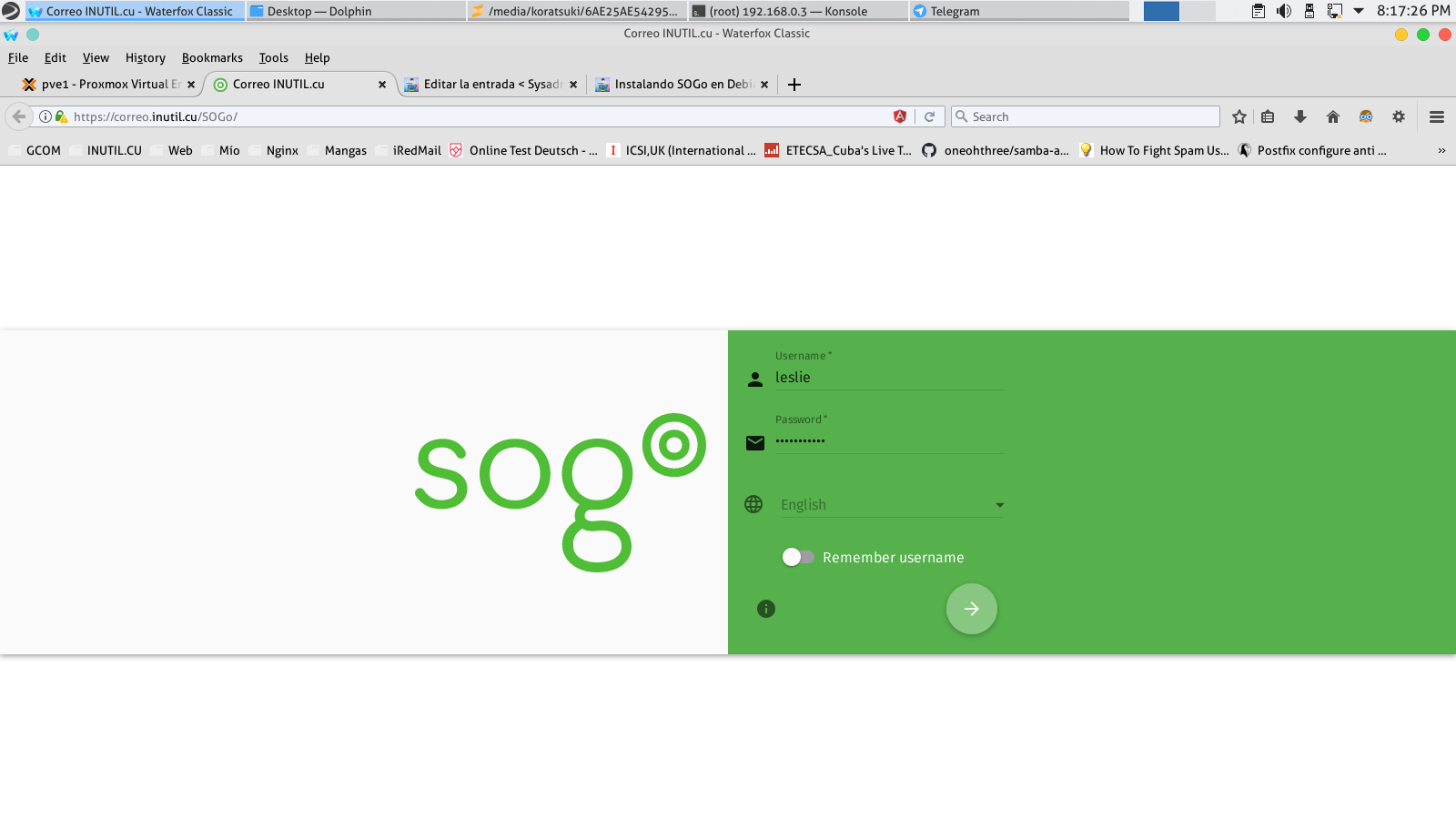Open the AdBlock shield icon in the URL bar
Viewport: 1456px width, 819px height.
coord(900,116)
